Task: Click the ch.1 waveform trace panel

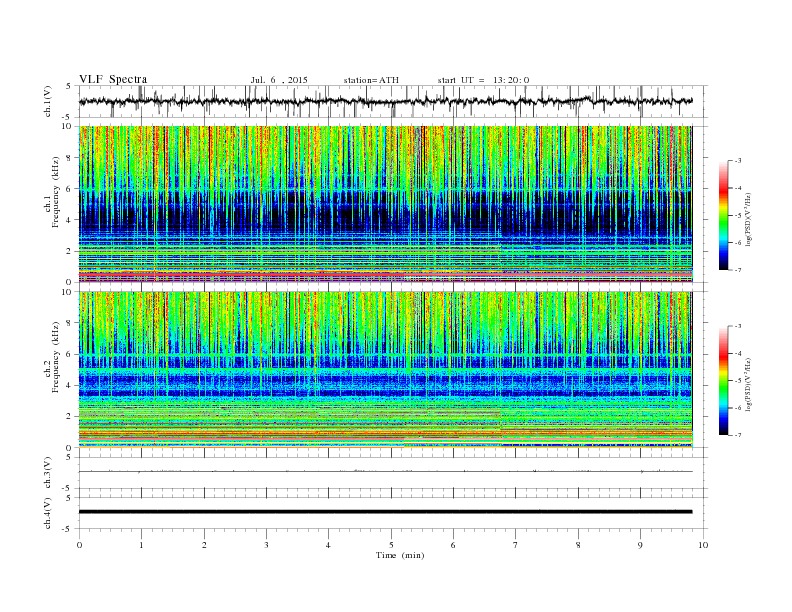Action: (x=392, y=101)
